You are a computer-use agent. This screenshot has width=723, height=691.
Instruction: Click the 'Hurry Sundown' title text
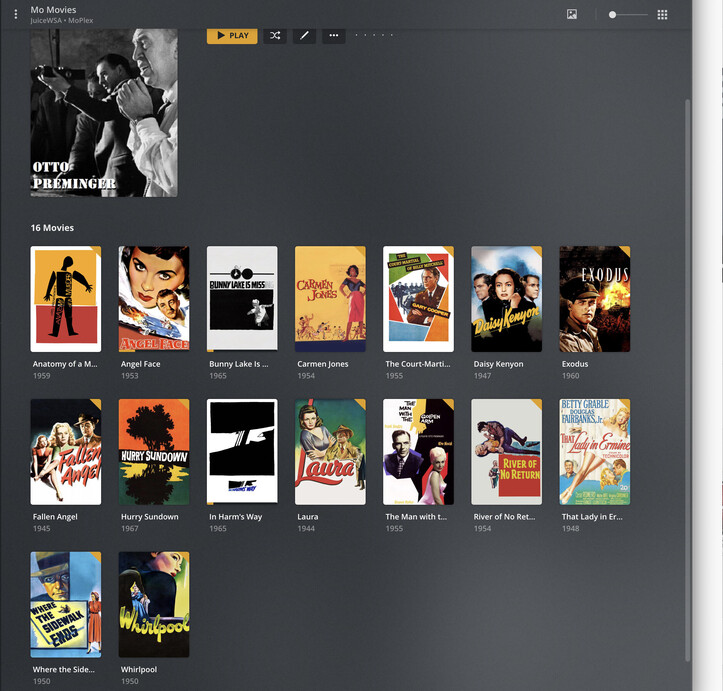149,517
